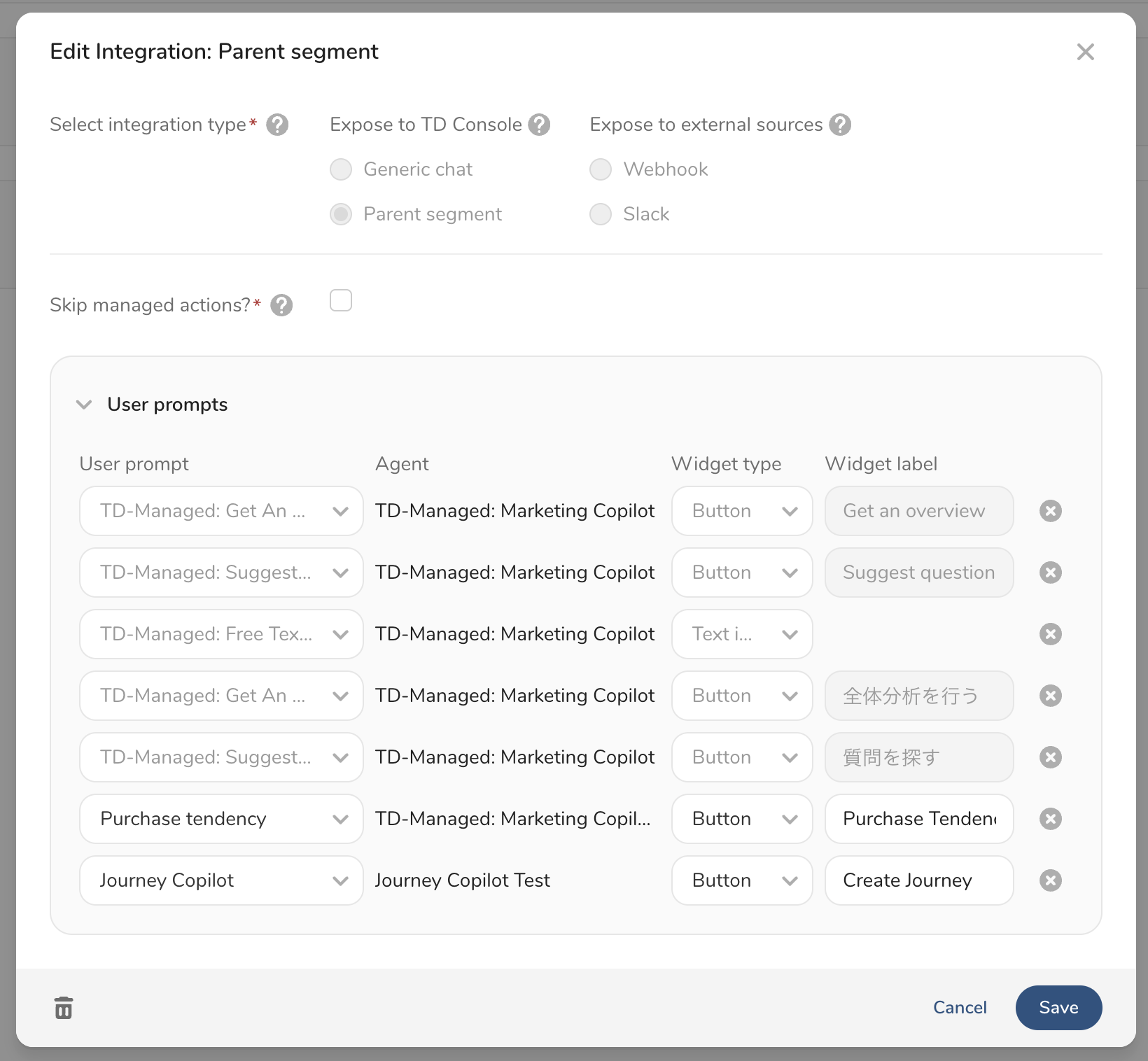Click the trash delete integration icon
This screenshot has height=1061, width=1148.
tap(64, 1008)
